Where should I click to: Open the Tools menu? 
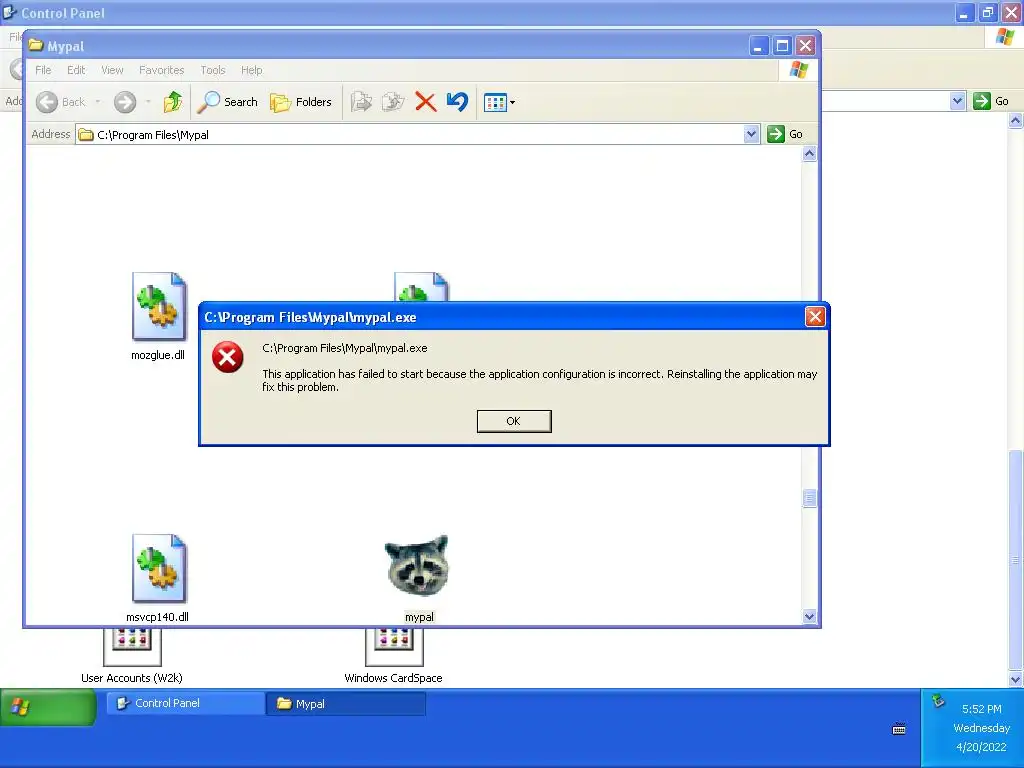tap(213, 70)
